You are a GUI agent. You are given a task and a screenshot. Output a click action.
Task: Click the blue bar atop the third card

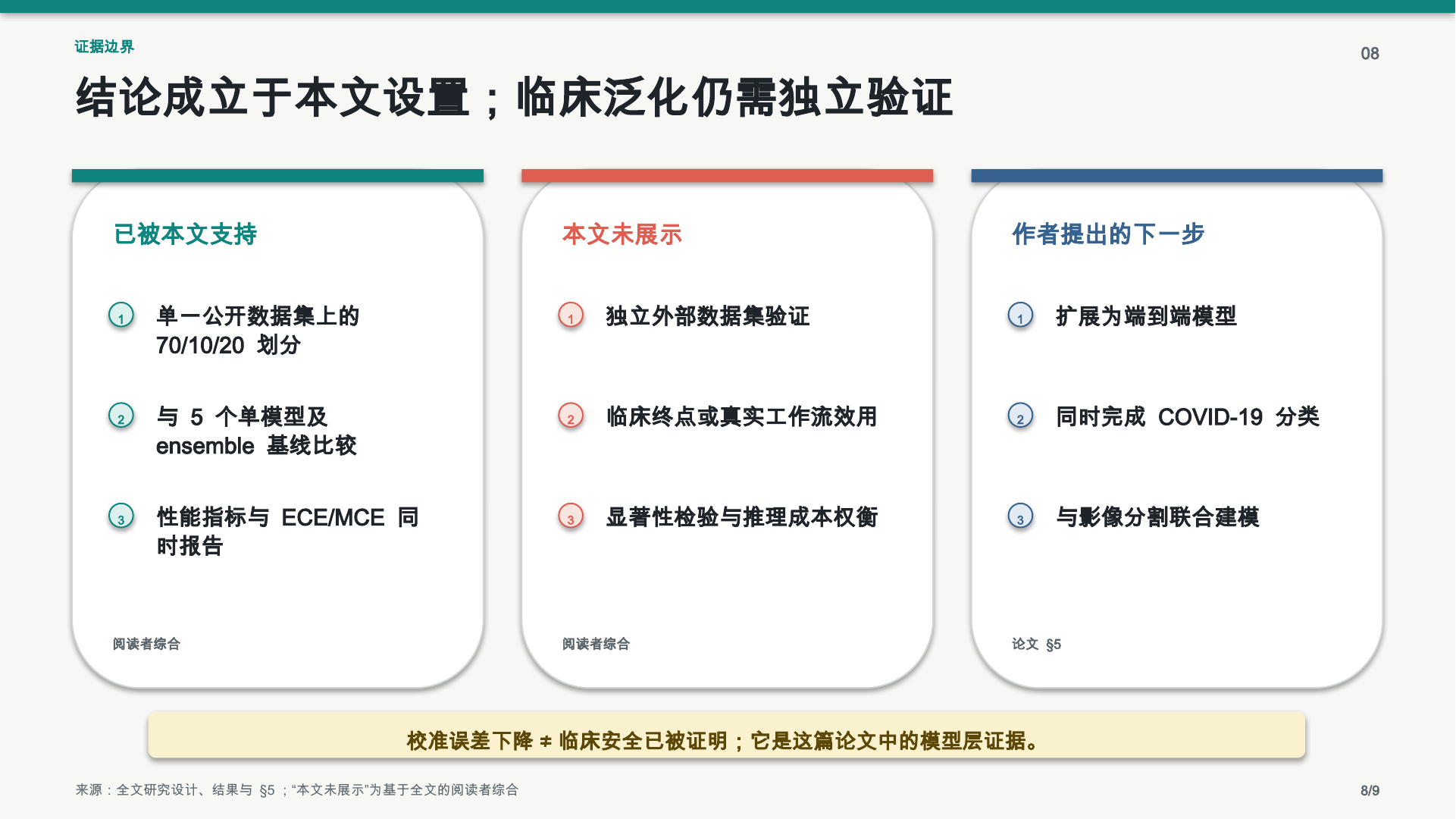click(1176, 175)
